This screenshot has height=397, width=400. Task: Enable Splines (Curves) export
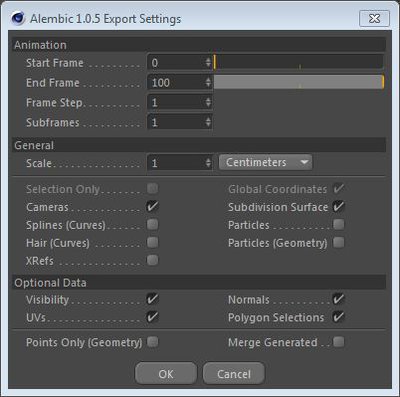pyautogui.click(x=153, y=224)
